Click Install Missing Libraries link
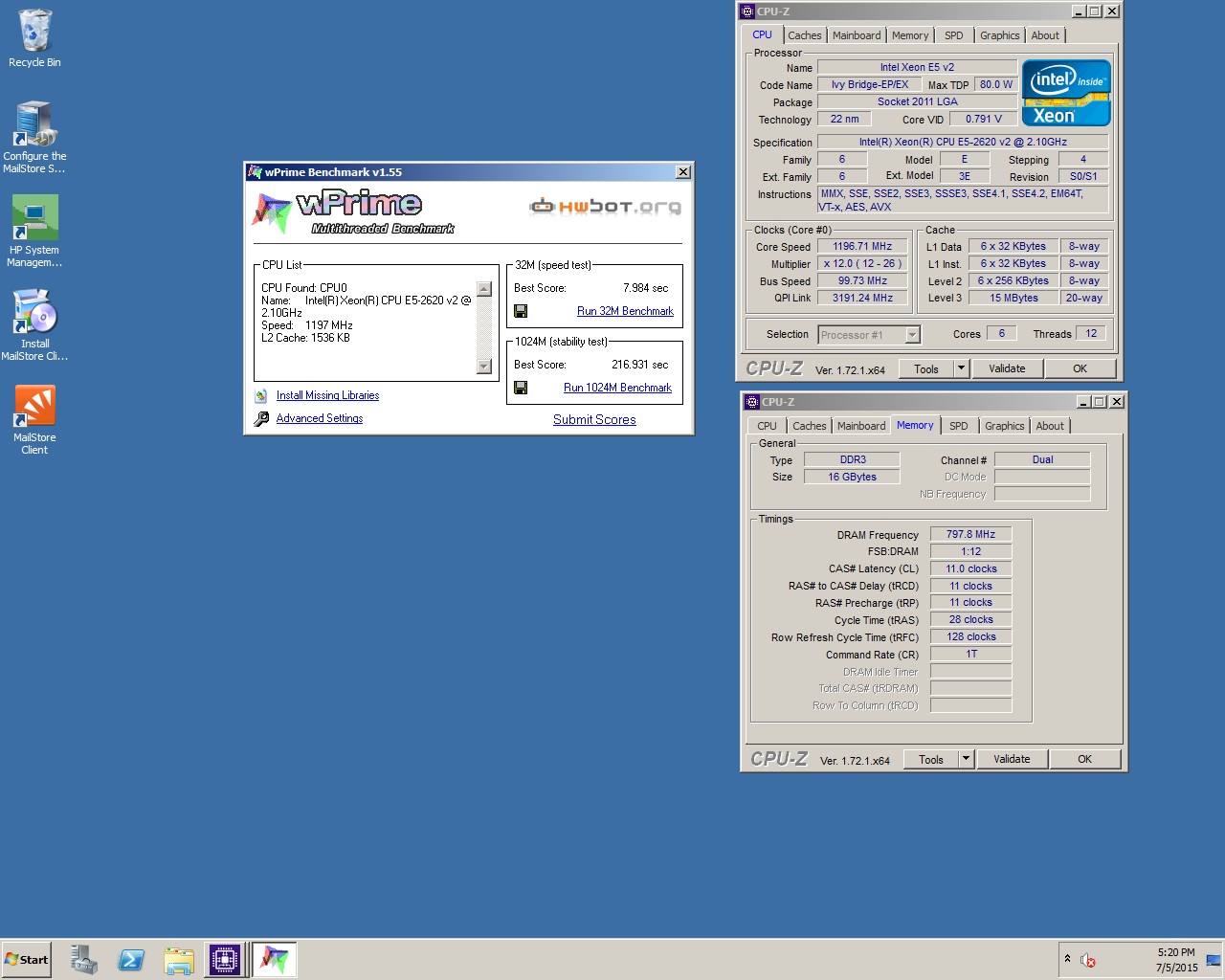Image resolution: width=1225 pixels, height=980 pixels. click(327, 395)
